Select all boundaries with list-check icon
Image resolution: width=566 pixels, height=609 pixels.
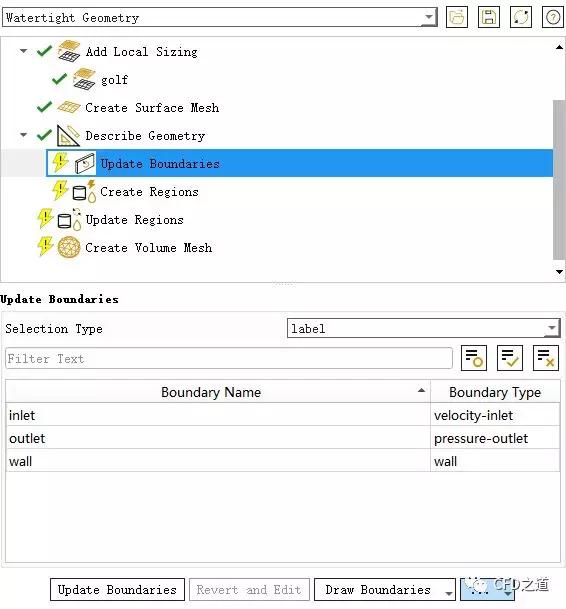pyautogui.click(x=510, y=358)
